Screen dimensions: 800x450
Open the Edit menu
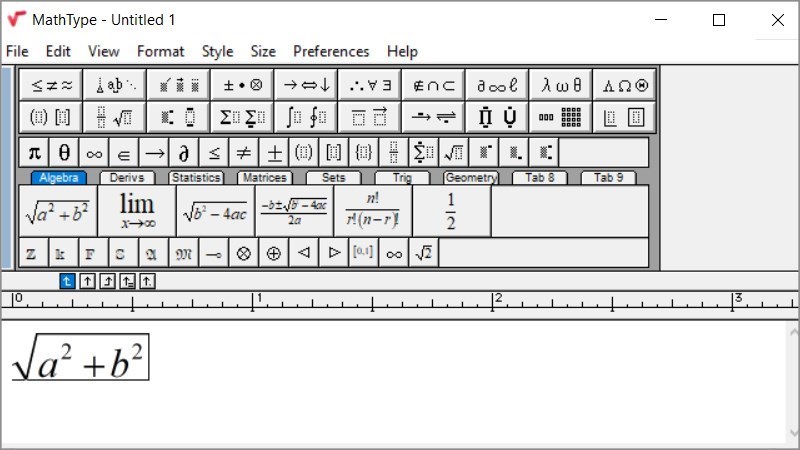coord(58,52)
